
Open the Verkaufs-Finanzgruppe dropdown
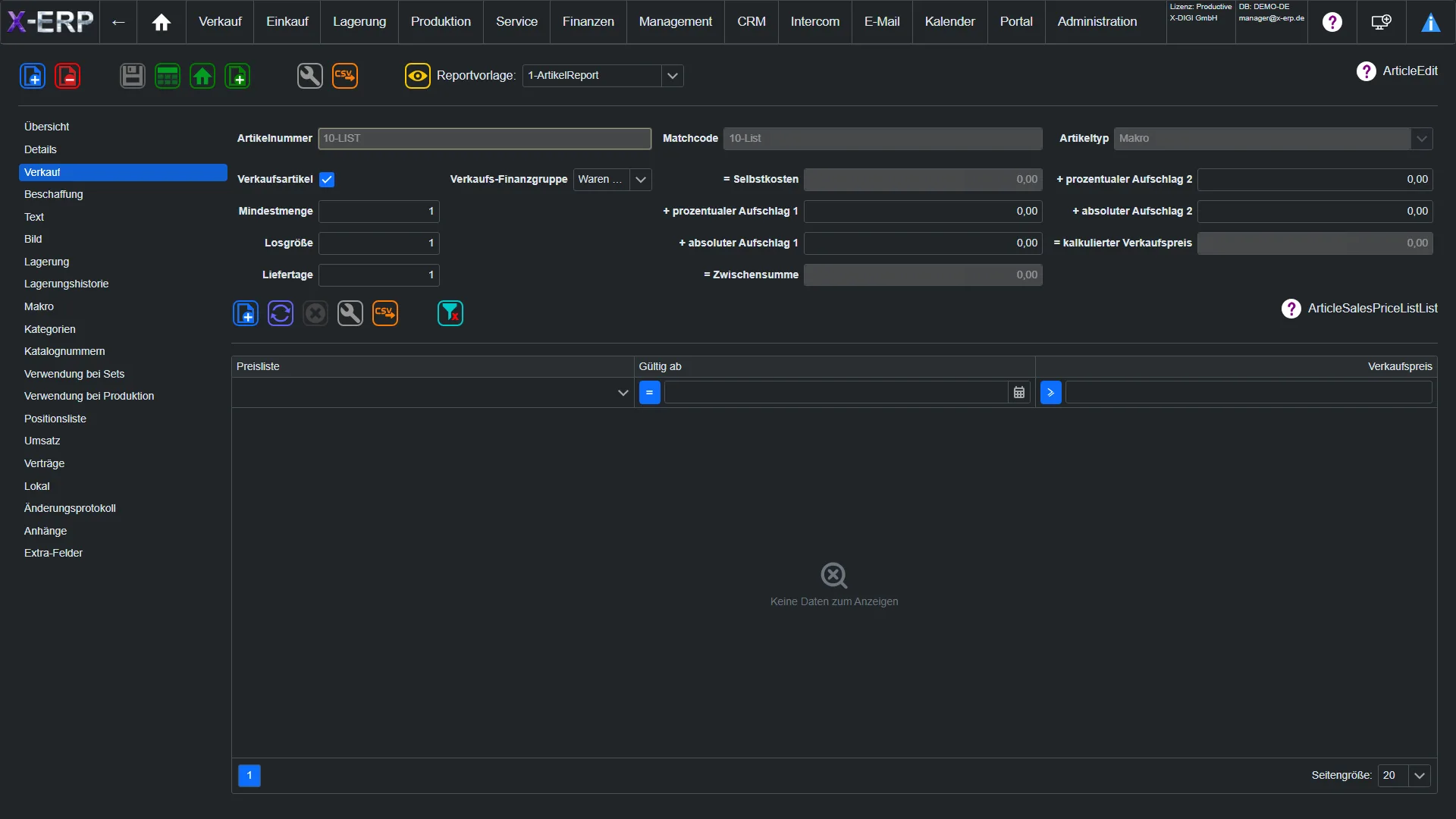641,180
